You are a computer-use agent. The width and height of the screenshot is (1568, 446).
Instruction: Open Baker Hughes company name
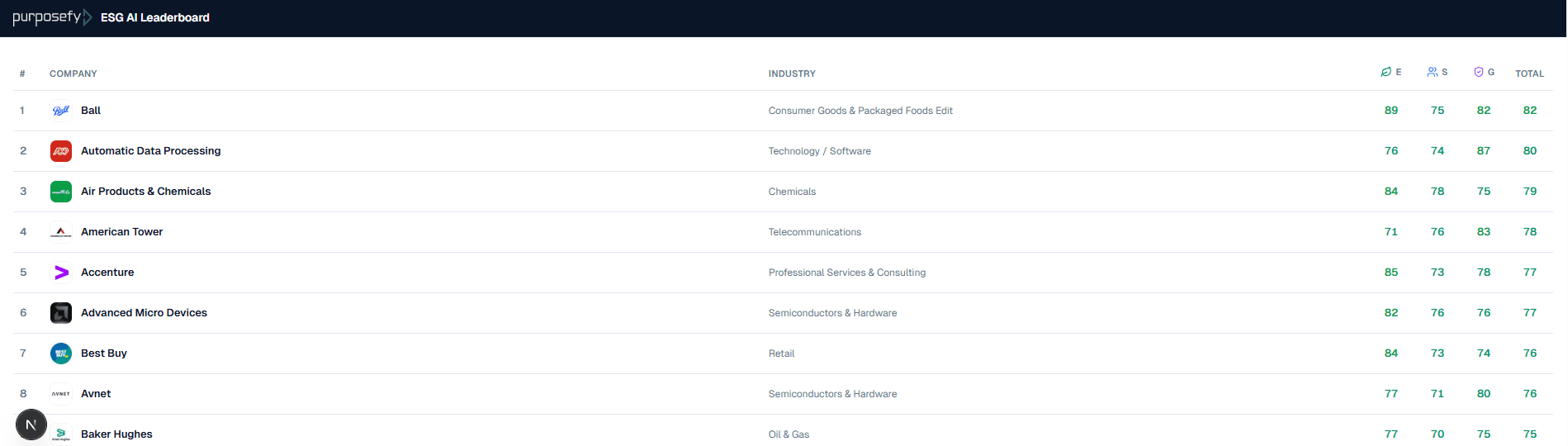(116, 434)
